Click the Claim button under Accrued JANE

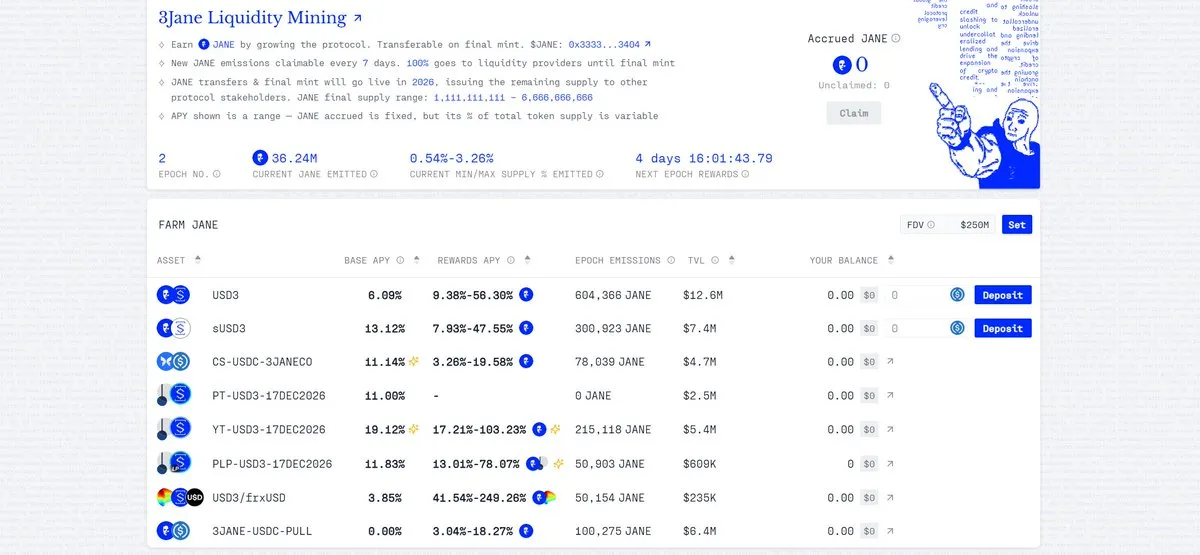tap(854, 113)
